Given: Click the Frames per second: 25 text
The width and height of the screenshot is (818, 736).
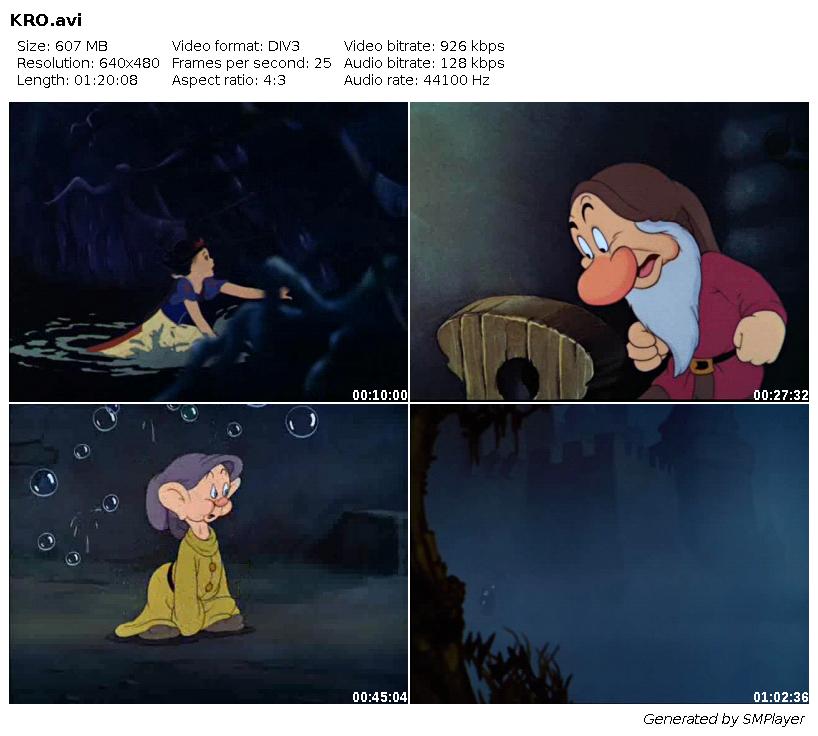Looking at the screenshot, I should [x=251, y=63].
